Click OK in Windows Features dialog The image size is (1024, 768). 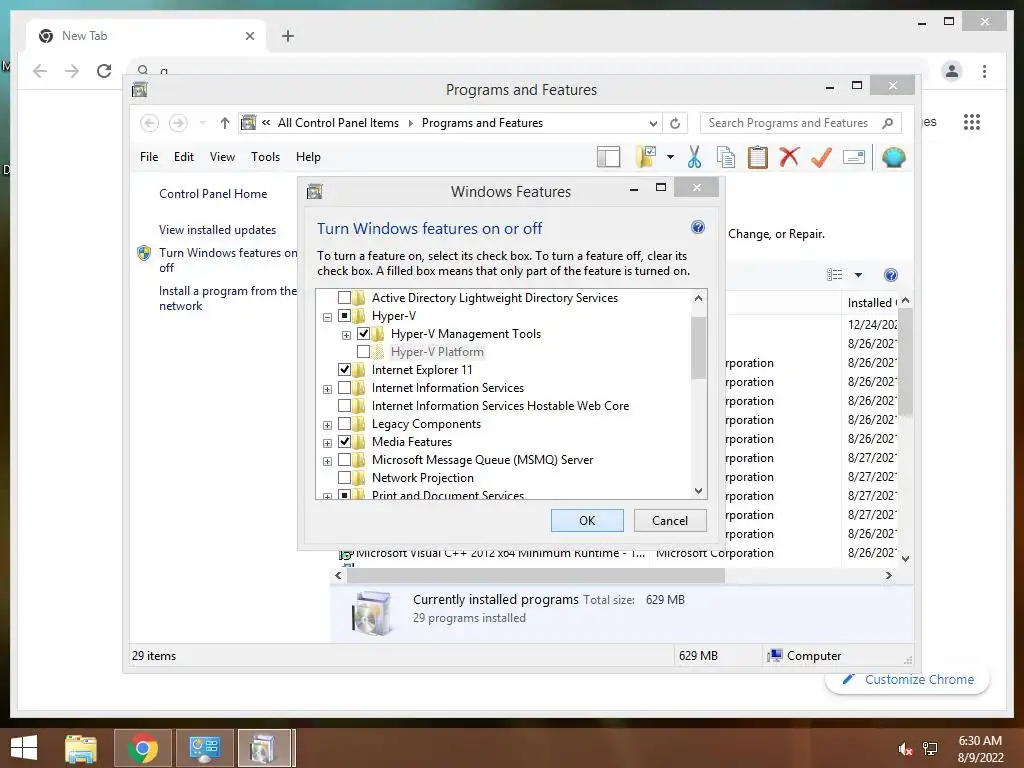(587, 520)
